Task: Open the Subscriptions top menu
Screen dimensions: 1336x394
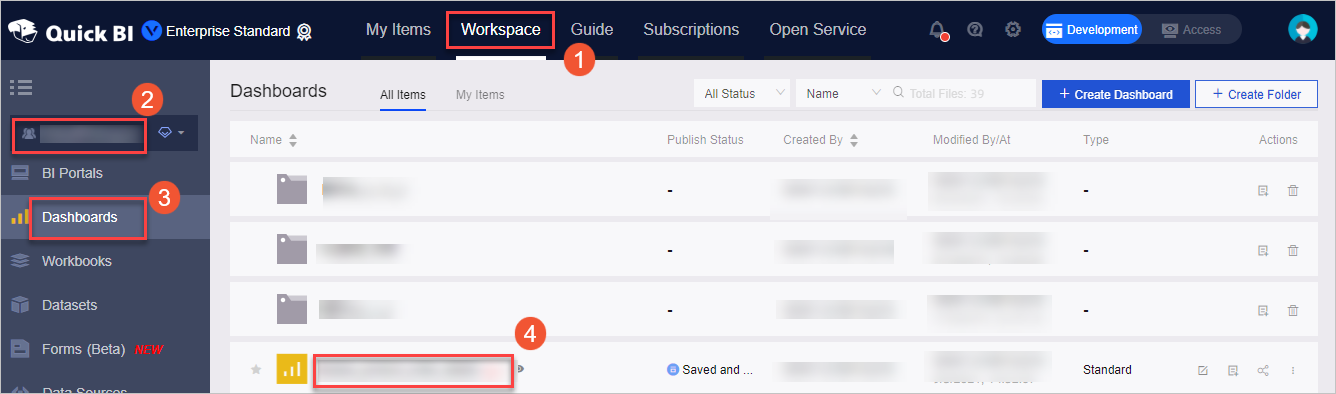Action: pos(691,30)
